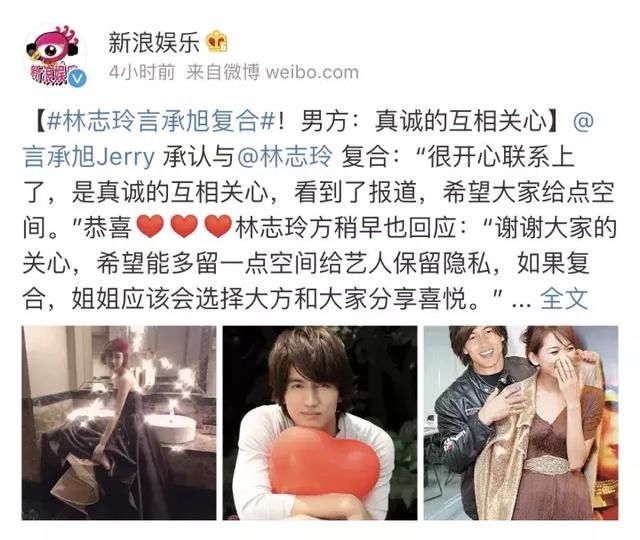Open the weibo.com source link
Screen dimensions: 640x540
pyautogui.click(x=312, y=72)
